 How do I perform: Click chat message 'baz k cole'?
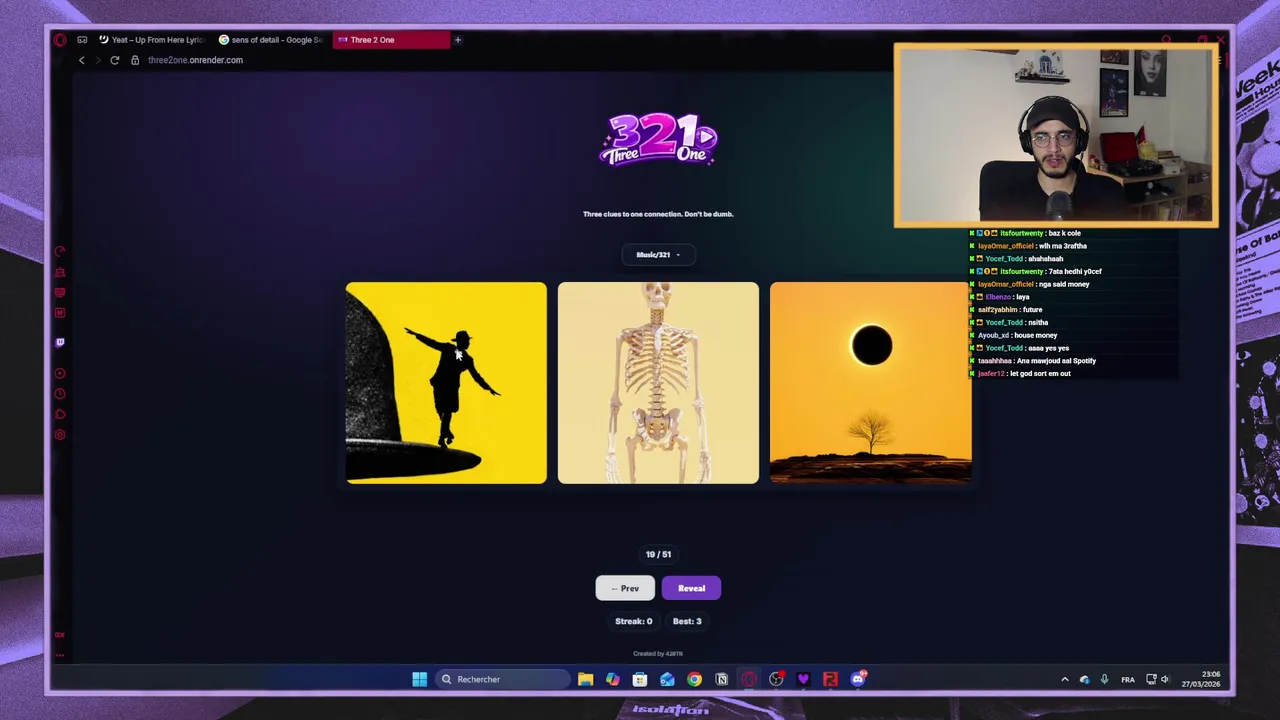[1064, 233]
